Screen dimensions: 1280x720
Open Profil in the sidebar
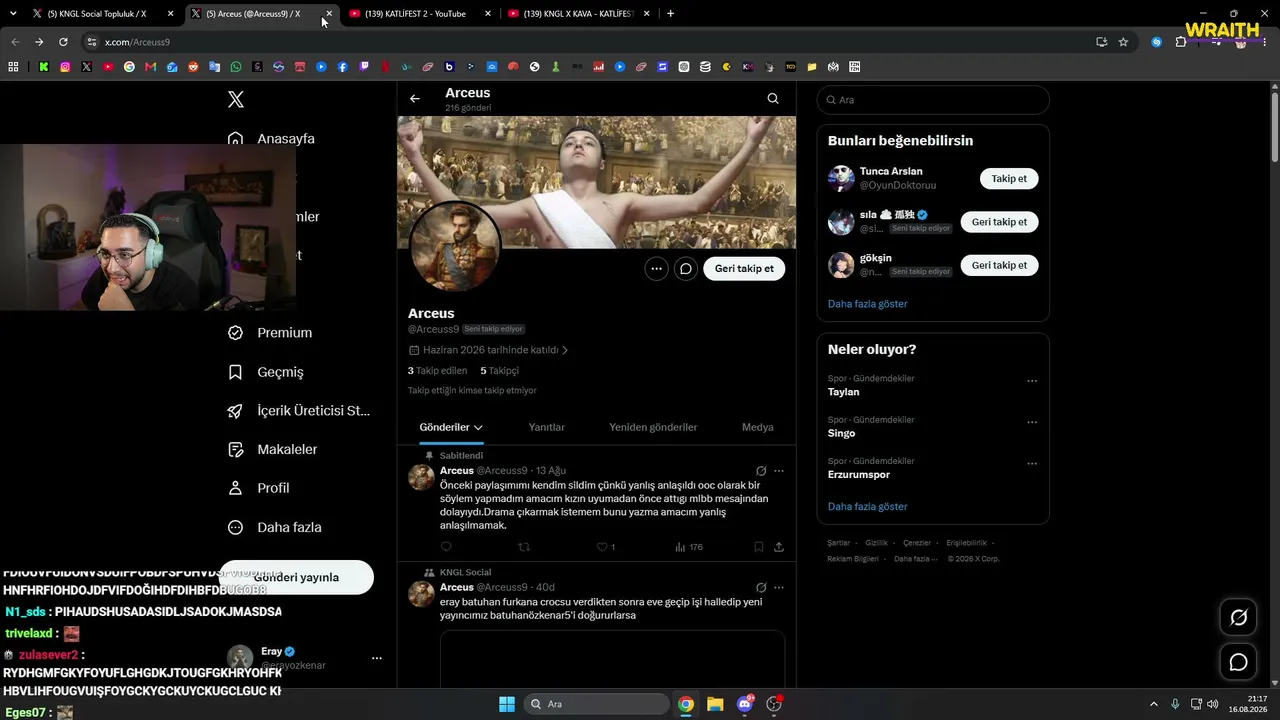(259, 488)
